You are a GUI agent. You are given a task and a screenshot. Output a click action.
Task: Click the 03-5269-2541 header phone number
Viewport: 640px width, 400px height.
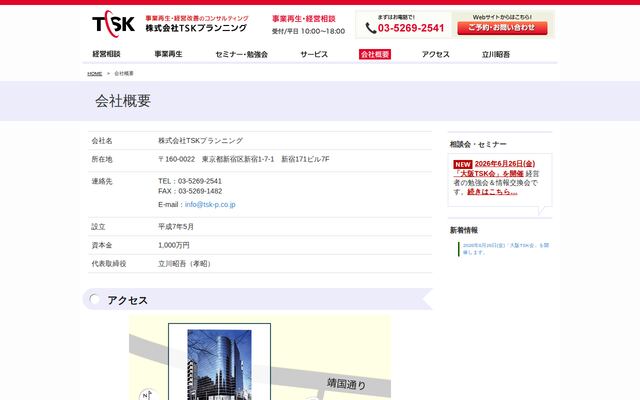tap(411, 28)
